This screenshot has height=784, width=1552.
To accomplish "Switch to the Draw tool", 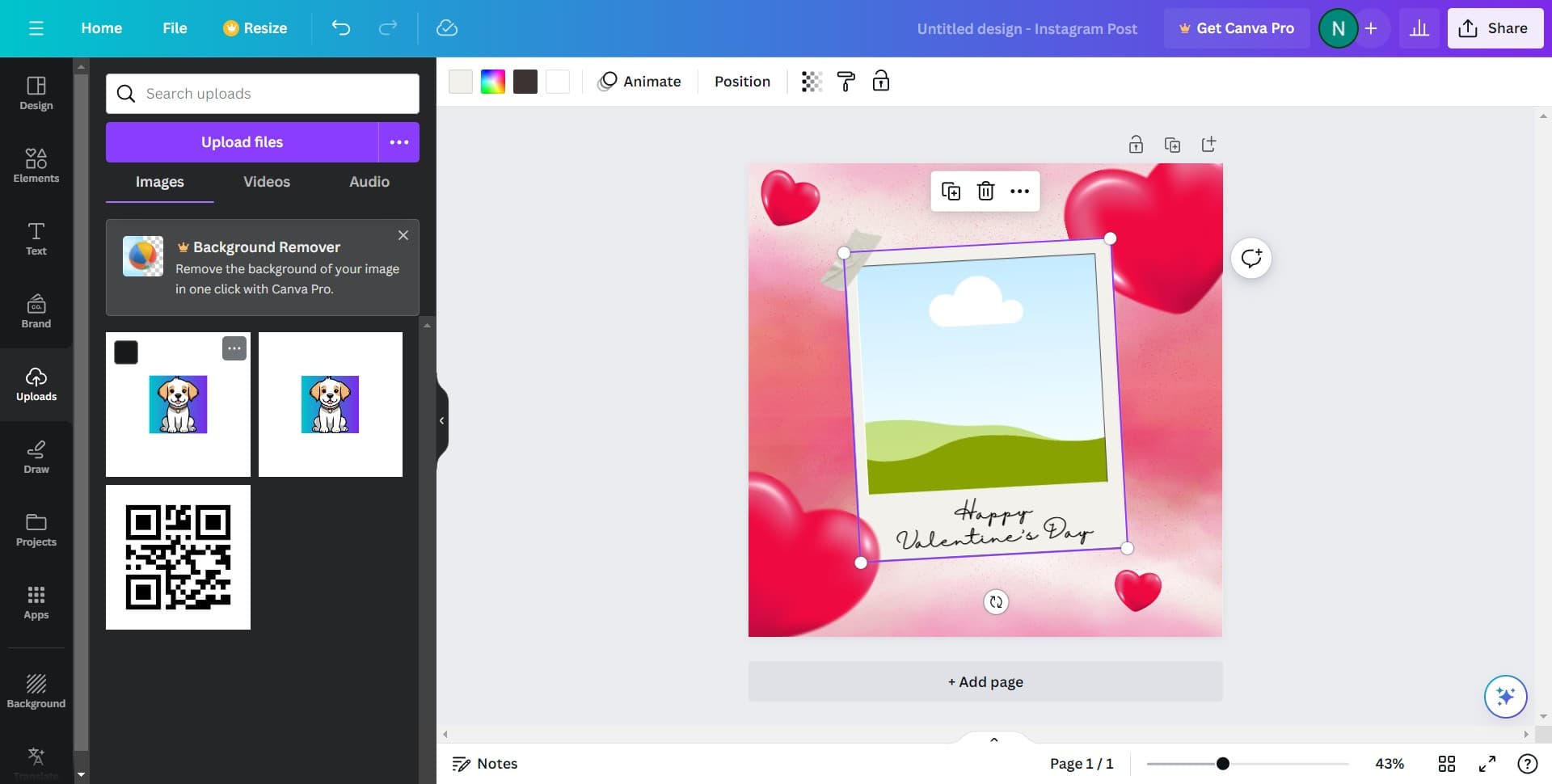I will [x=36, y=457].
